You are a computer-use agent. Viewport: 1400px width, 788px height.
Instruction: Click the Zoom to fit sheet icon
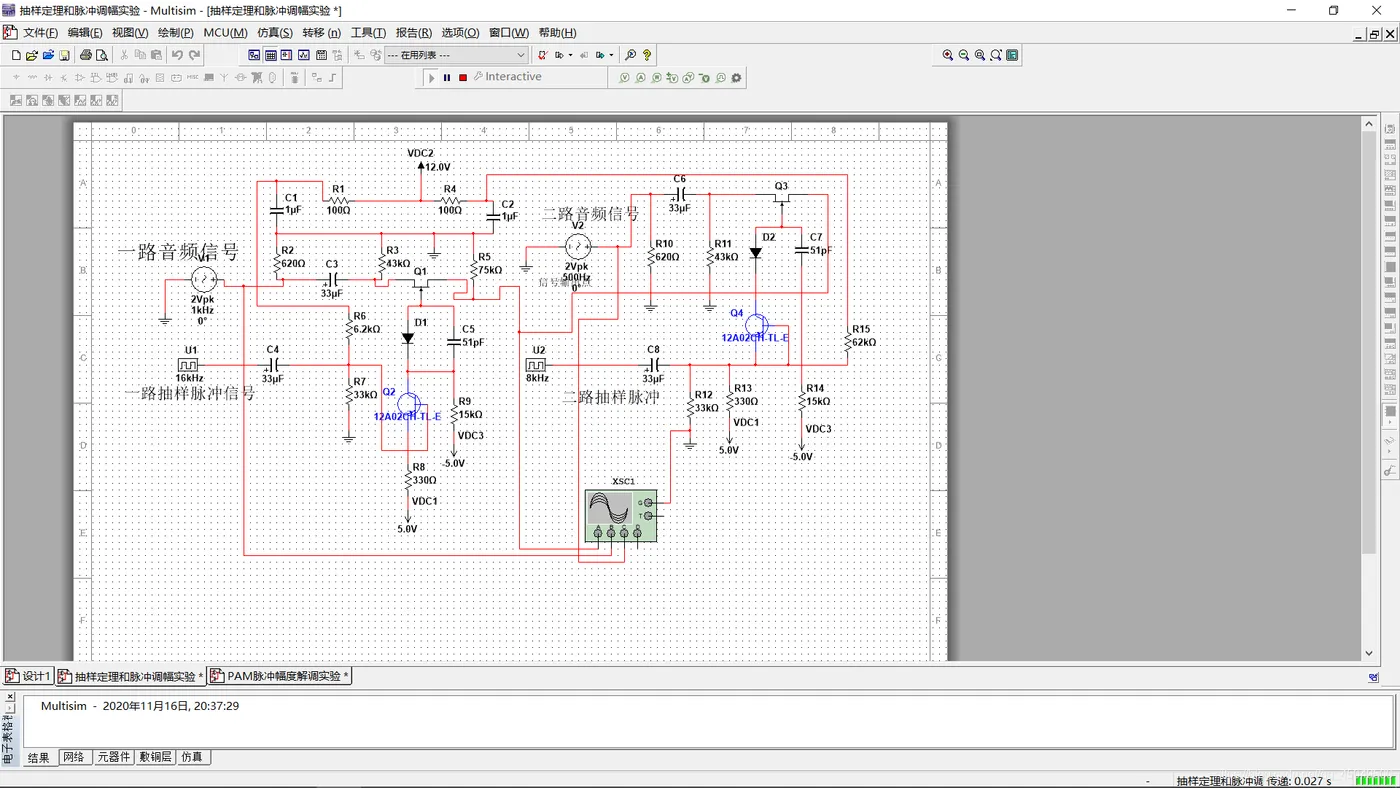click(996, 55)
